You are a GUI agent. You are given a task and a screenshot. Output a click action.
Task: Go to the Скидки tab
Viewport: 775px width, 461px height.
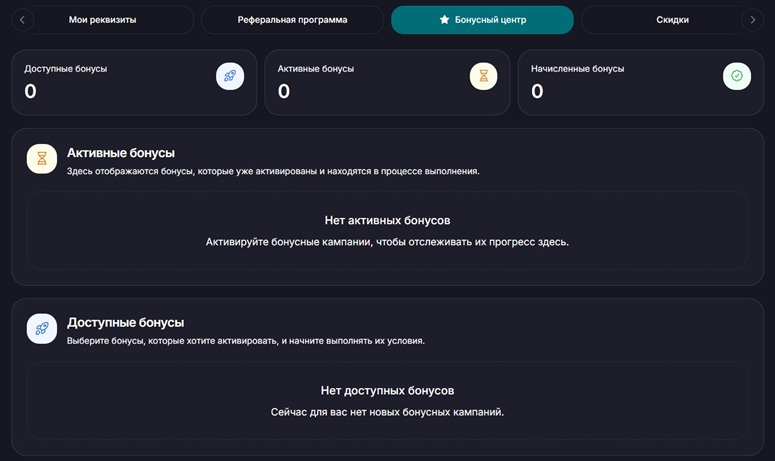[x=672, y=20]
